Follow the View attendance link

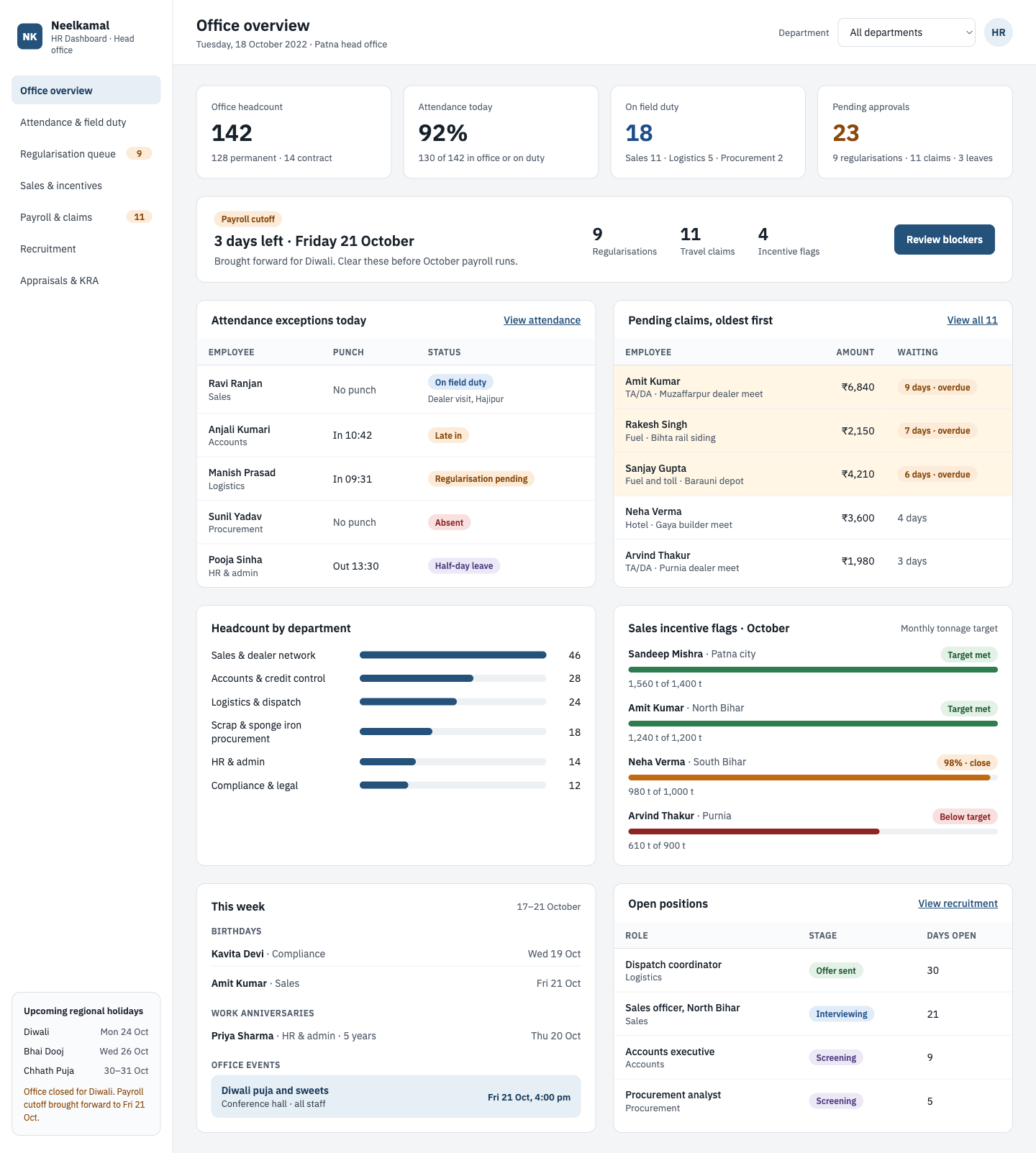click(542, 320)
